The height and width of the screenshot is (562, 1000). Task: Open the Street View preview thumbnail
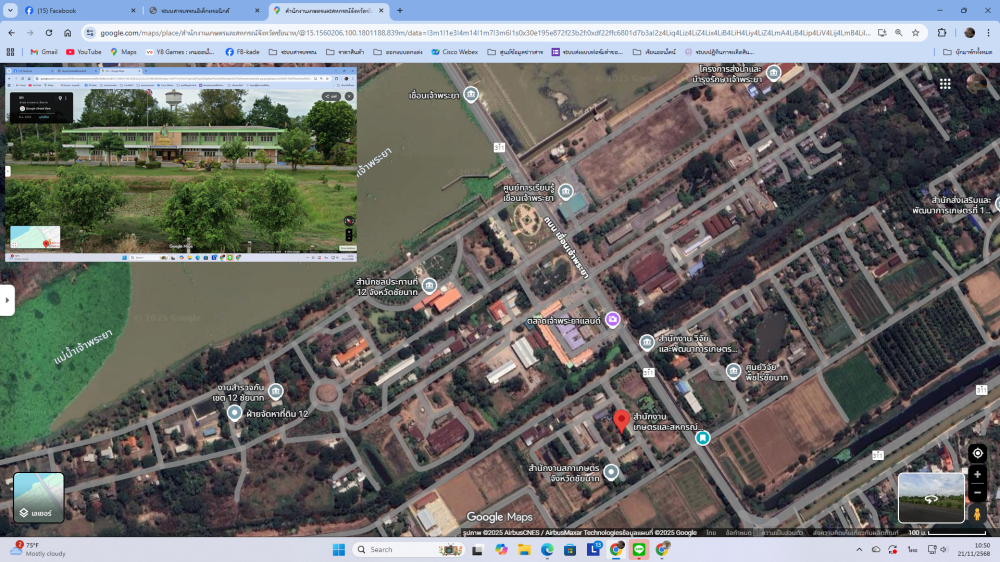[931, 497]
